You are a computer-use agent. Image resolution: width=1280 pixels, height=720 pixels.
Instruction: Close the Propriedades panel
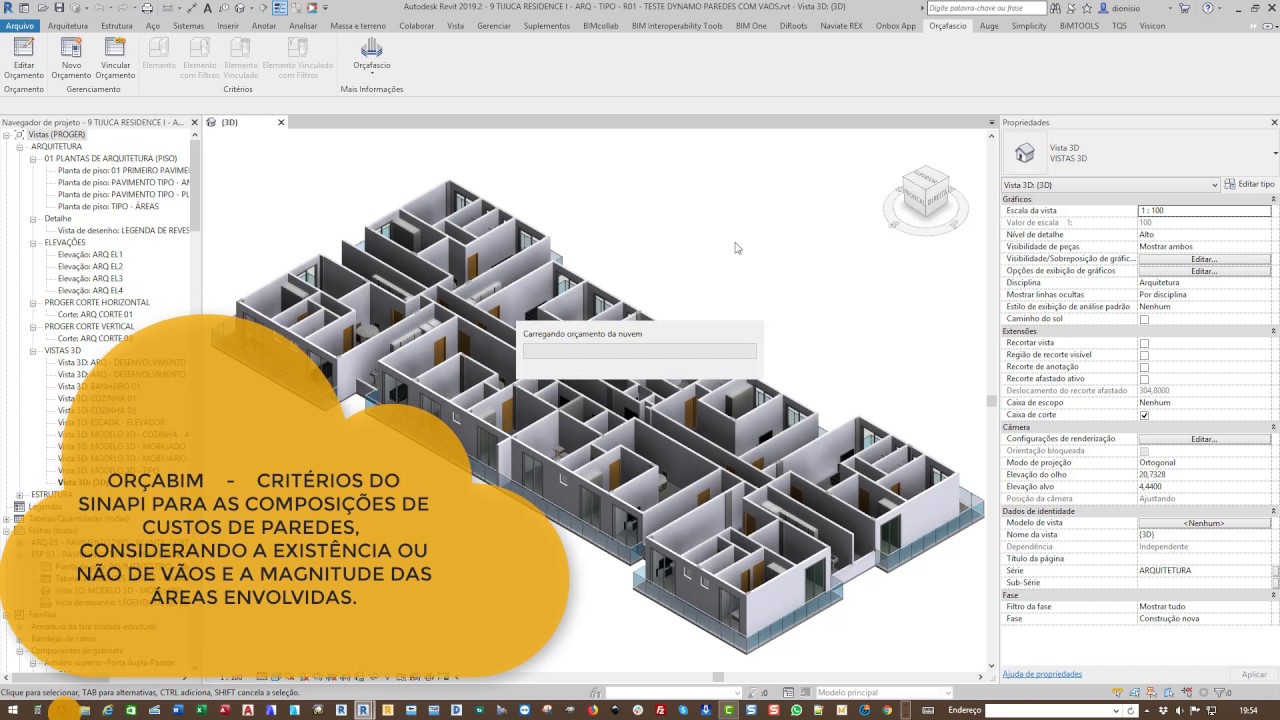(x=1274, y=122)
